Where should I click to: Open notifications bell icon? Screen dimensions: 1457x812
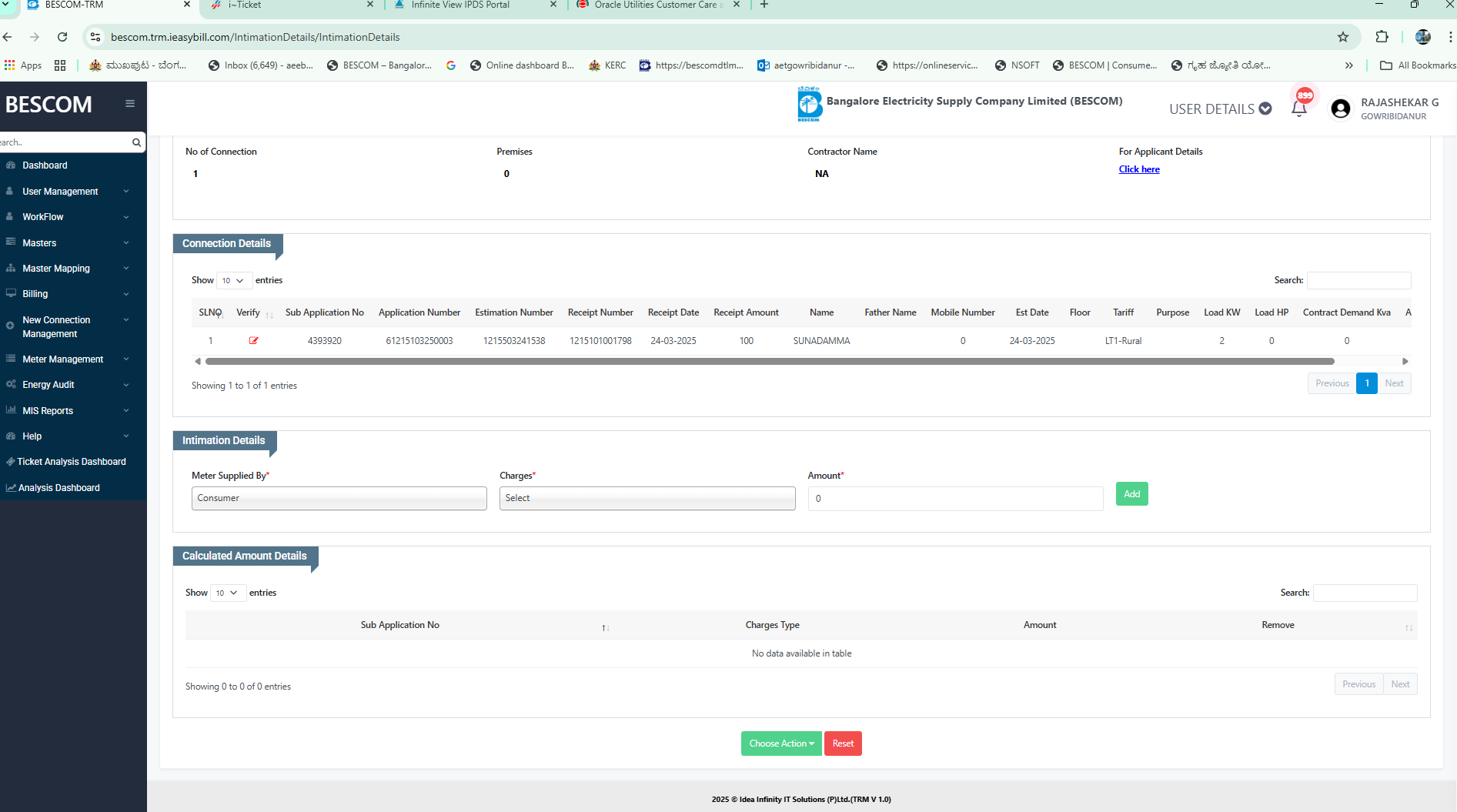click(1299, 109)
